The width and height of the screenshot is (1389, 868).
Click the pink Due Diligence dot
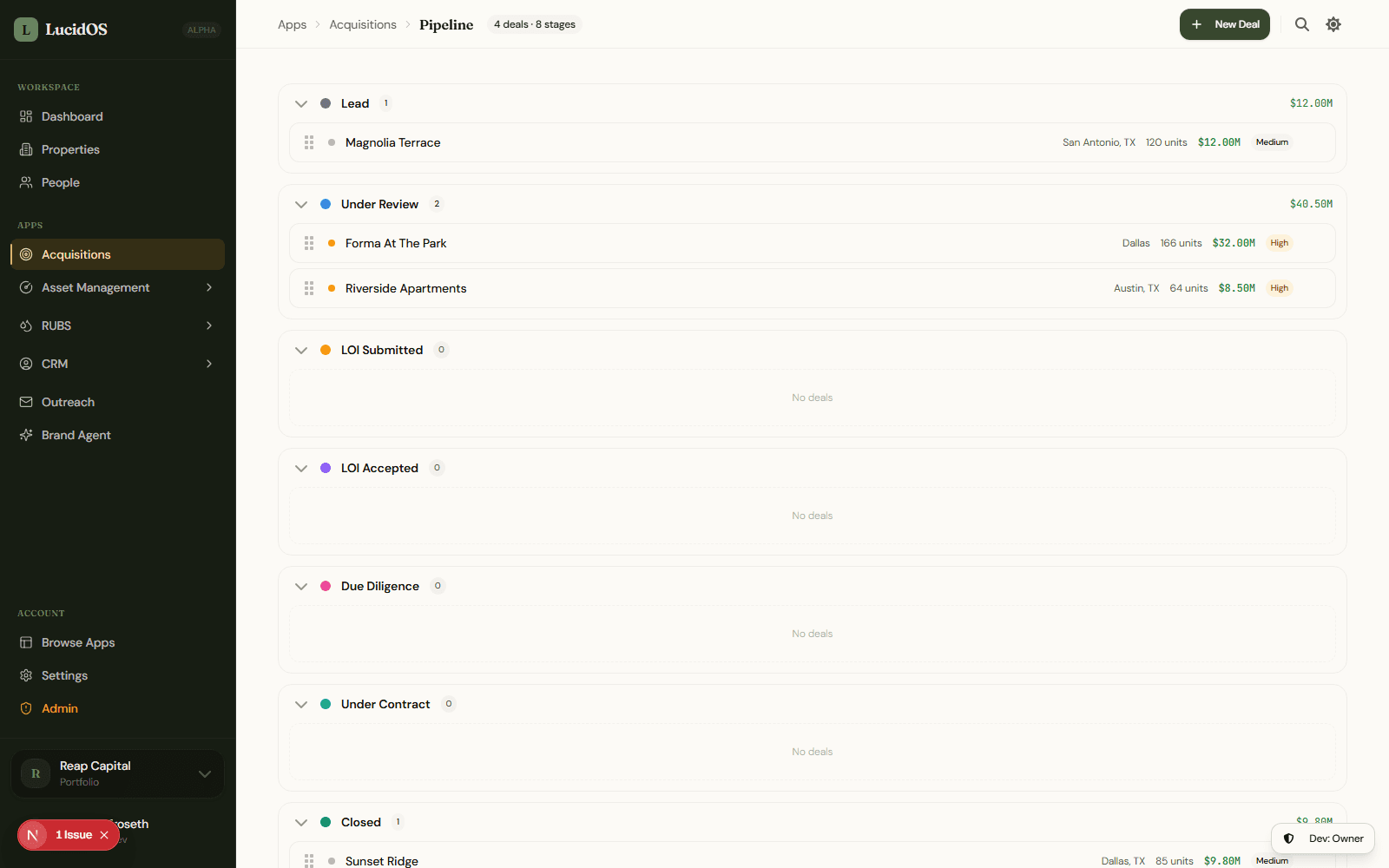326,586
